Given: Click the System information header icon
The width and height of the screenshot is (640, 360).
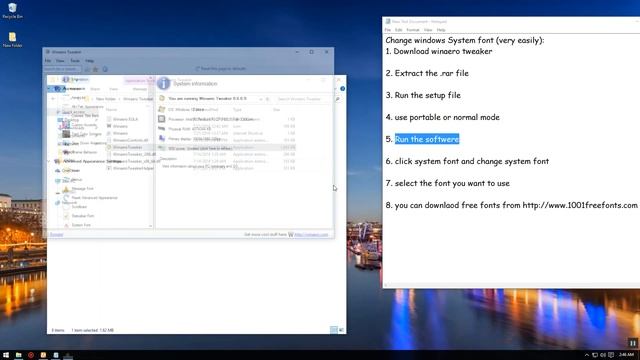Looking at the screenshot, I should (x=164, y=83).
